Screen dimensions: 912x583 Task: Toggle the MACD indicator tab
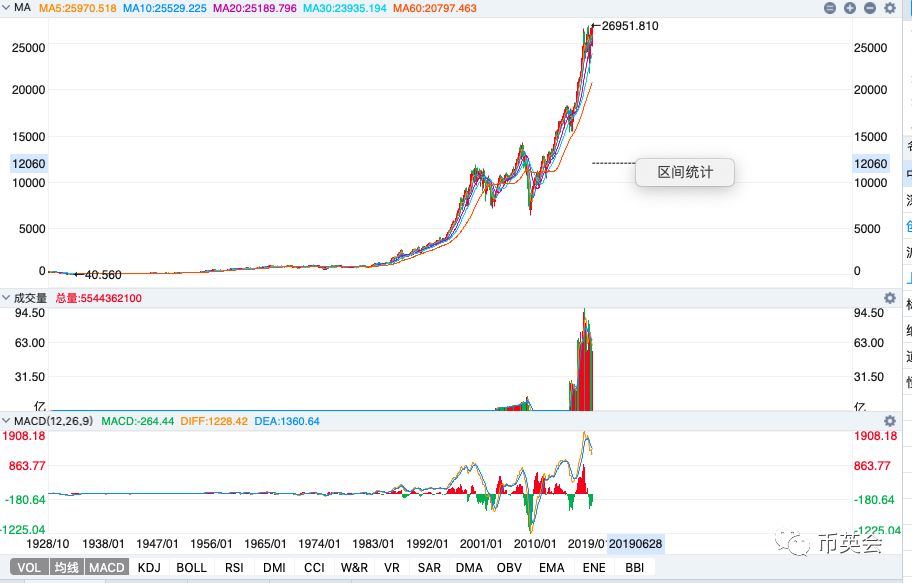point(106,567)
